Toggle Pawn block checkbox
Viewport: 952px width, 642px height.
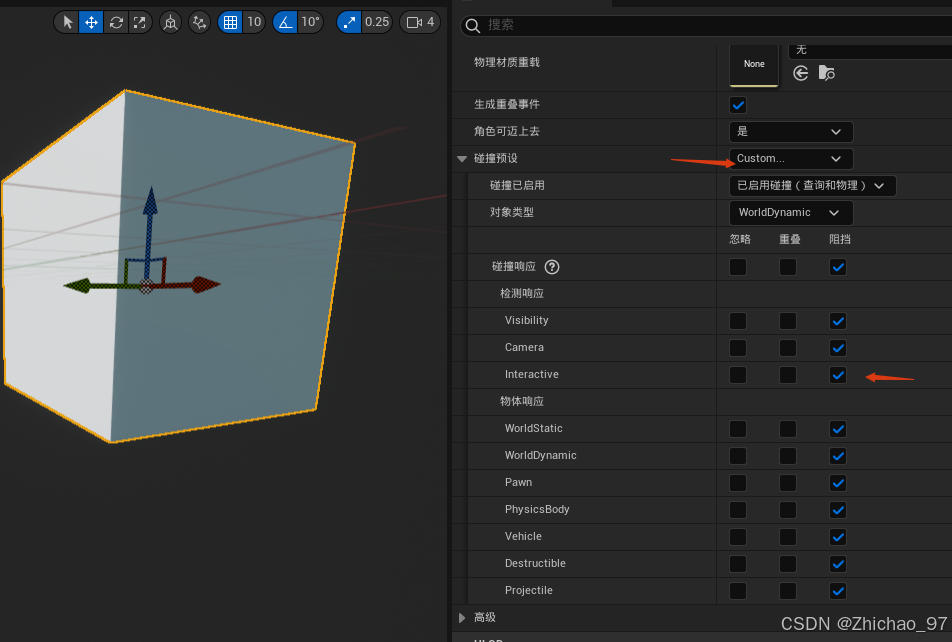[838, 483]
